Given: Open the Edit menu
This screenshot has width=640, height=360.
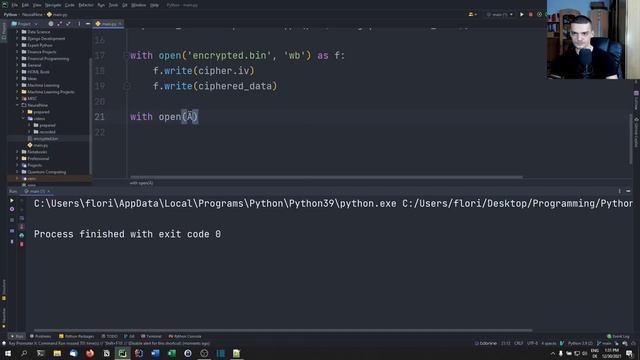Looking at the screenshot, I should click(x=25, y=5).
